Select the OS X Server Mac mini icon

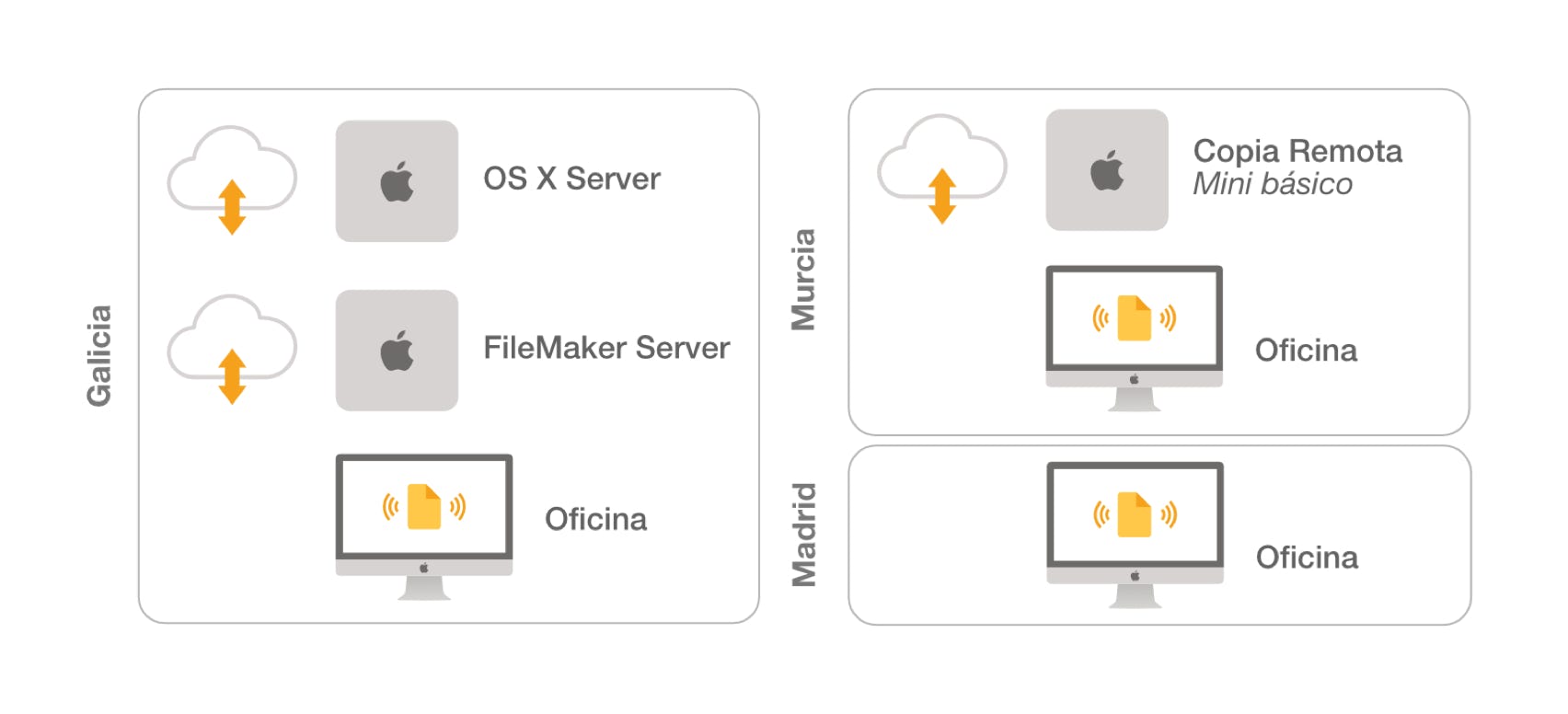pyautogui.click(x=397, y=181)
